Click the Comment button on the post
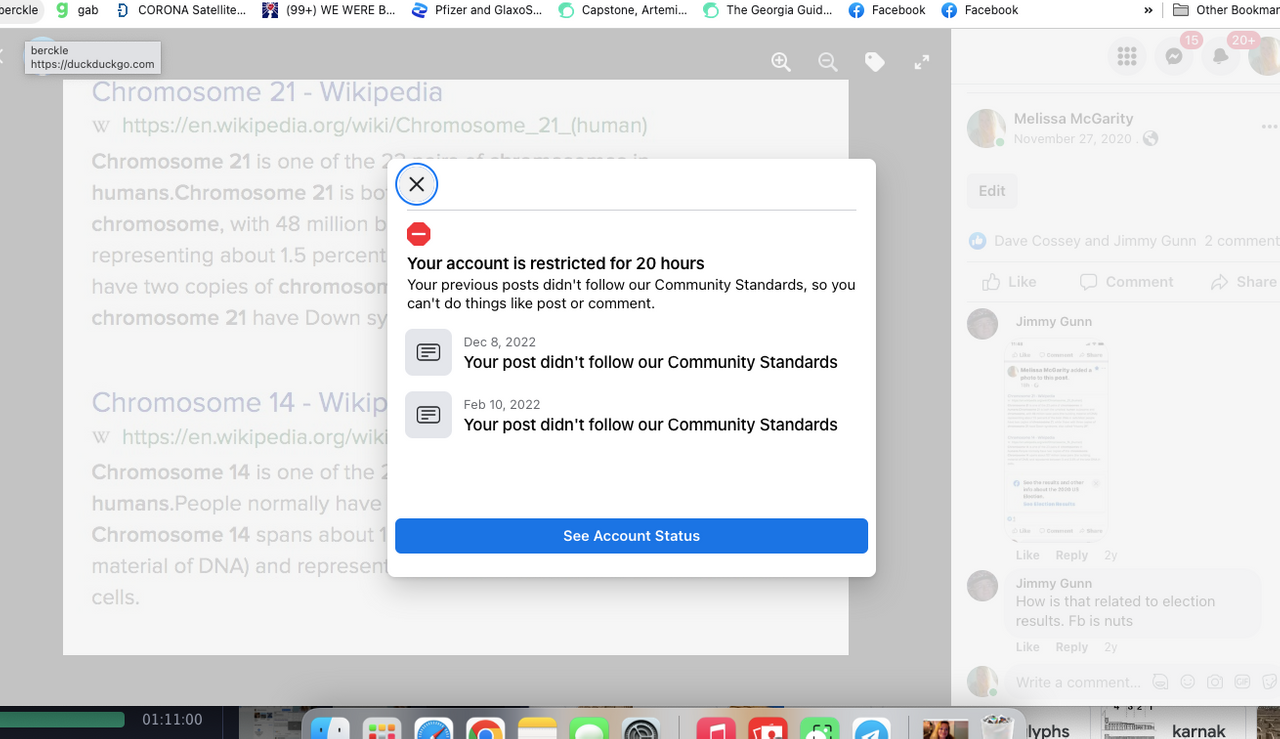1280x739 pixels. coord(1126,282)
